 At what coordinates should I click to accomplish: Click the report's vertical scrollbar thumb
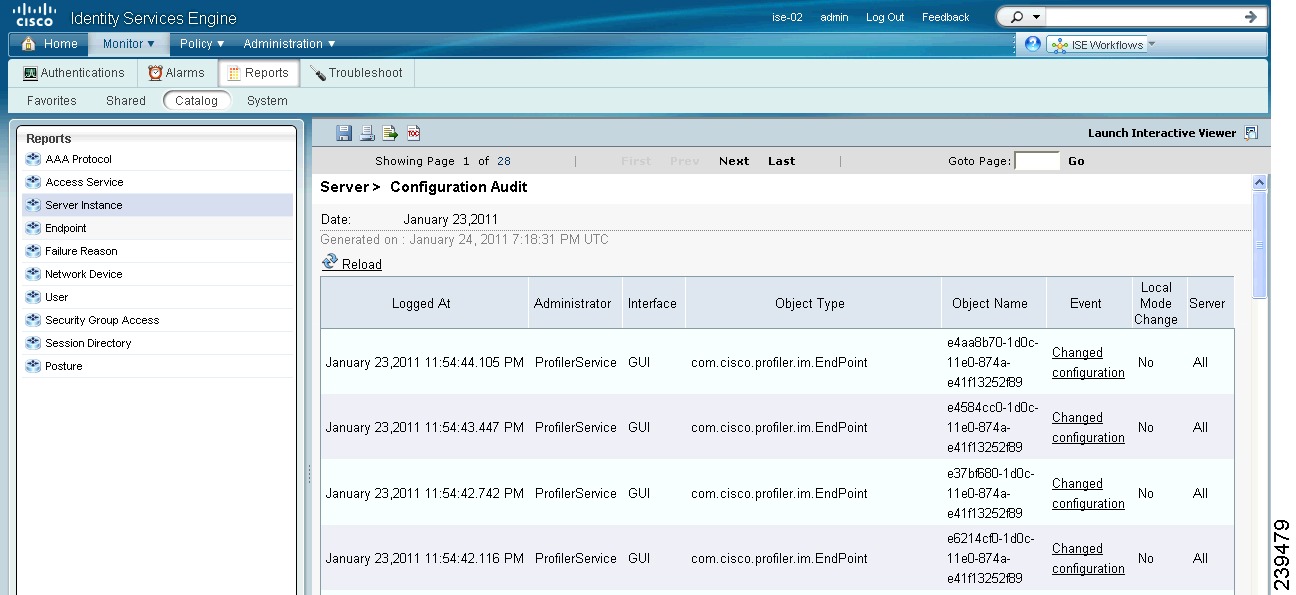(1260, 244)
